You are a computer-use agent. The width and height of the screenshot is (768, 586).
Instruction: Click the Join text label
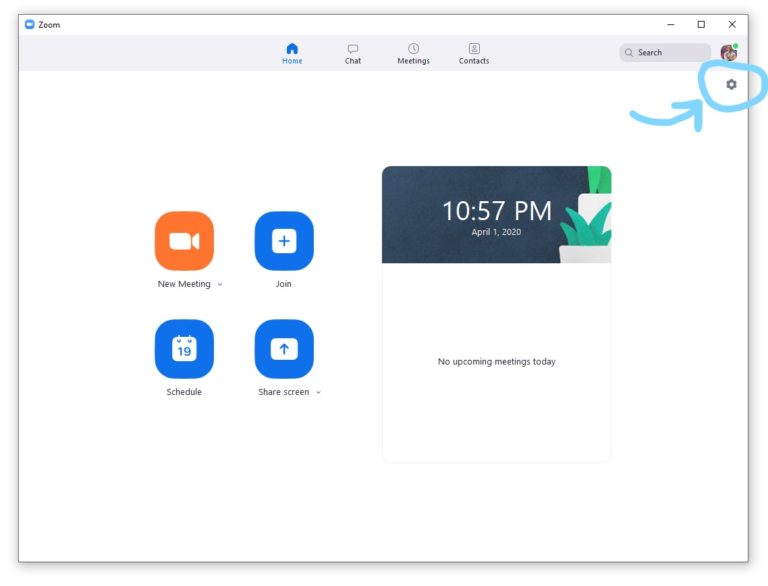point(284,284)
